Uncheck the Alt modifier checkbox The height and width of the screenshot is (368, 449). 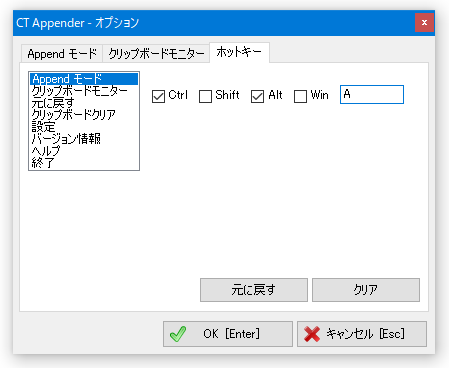[x=257, y=97]
